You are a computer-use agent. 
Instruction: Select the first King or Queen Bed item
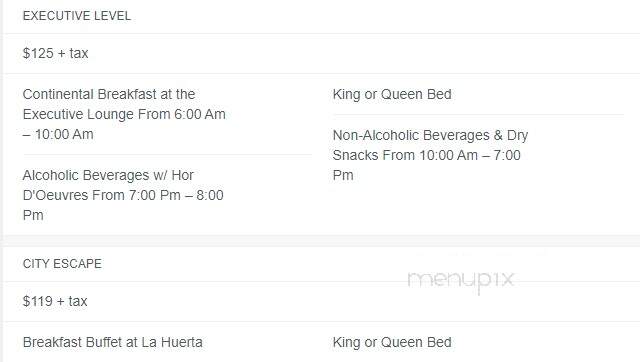click(392, 94)
